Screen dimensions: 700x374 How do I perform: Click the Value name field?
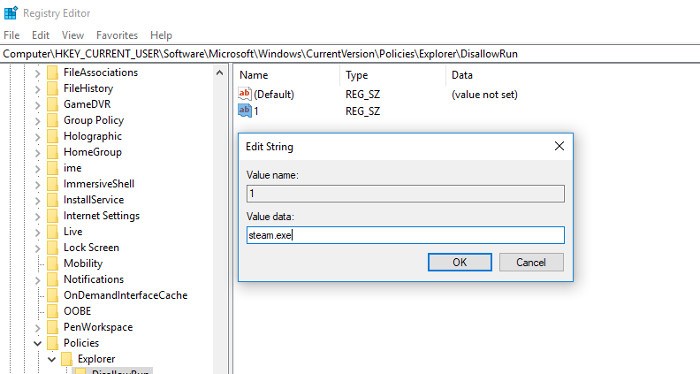click(405, 194)
